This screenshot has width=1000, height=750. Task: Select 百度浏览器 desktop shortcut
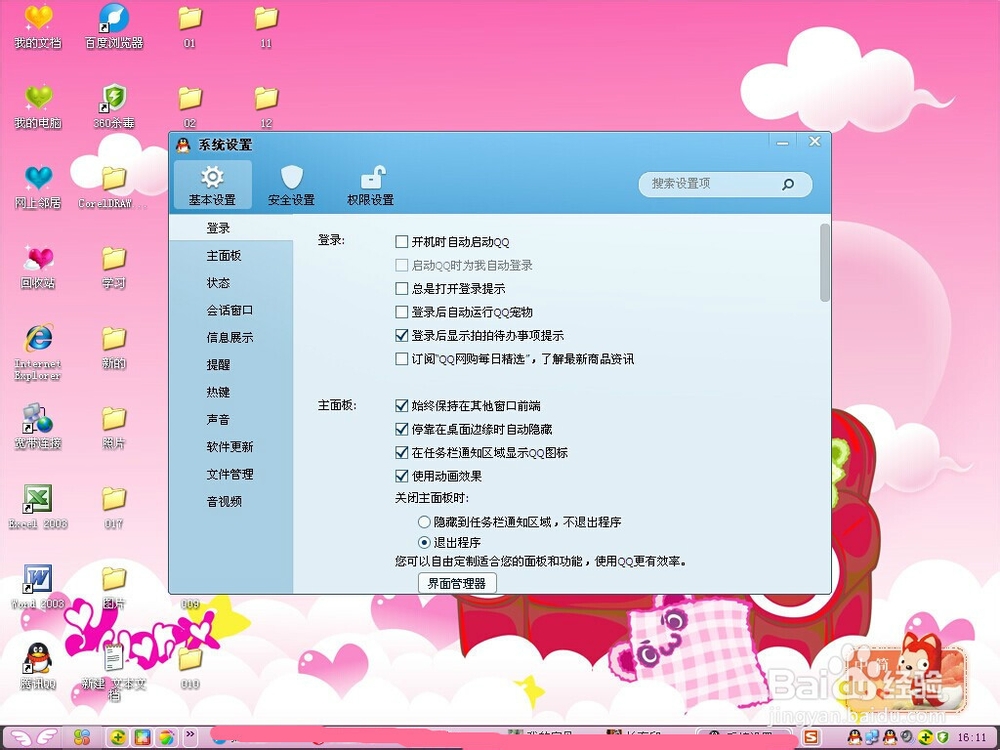[114, 27]
